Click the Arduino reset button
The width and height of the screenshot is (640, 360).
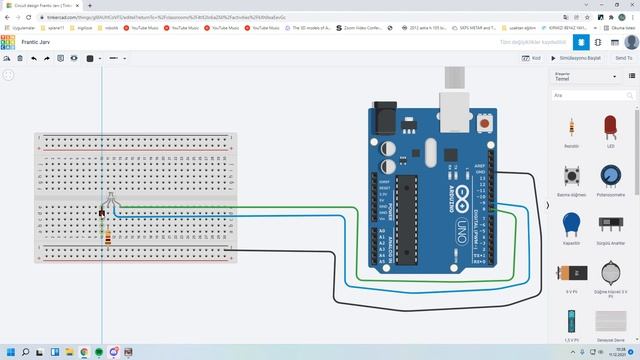point(484,123)
